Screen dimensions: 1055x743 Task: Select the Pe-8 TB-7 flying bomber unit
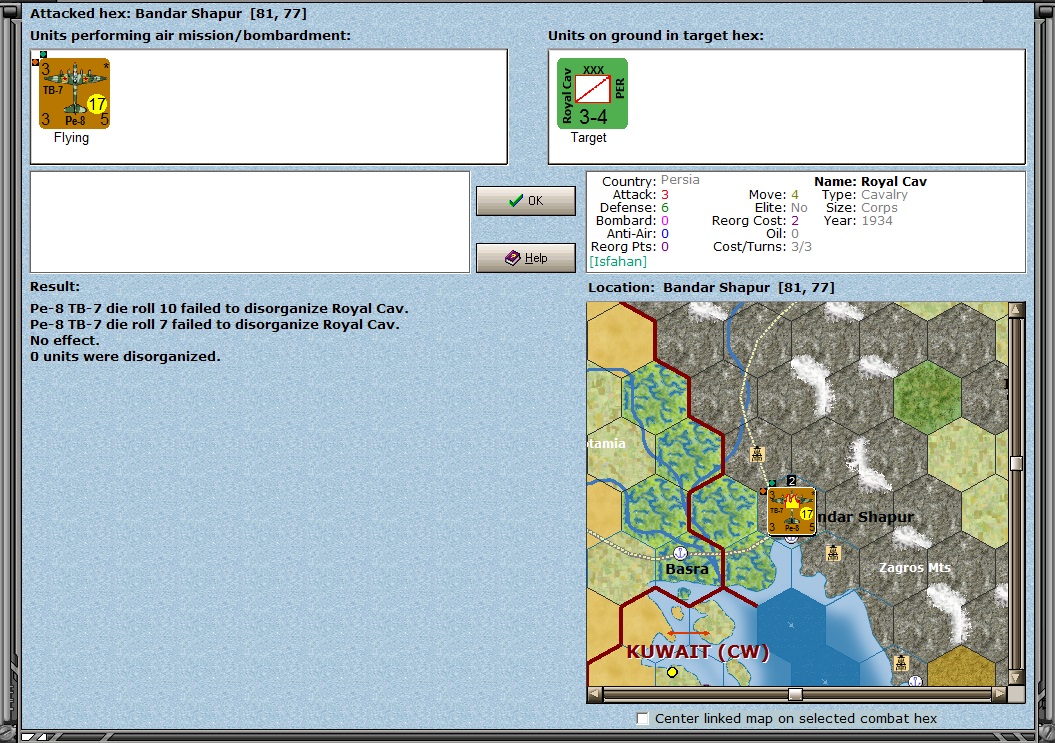click(74, 94)
